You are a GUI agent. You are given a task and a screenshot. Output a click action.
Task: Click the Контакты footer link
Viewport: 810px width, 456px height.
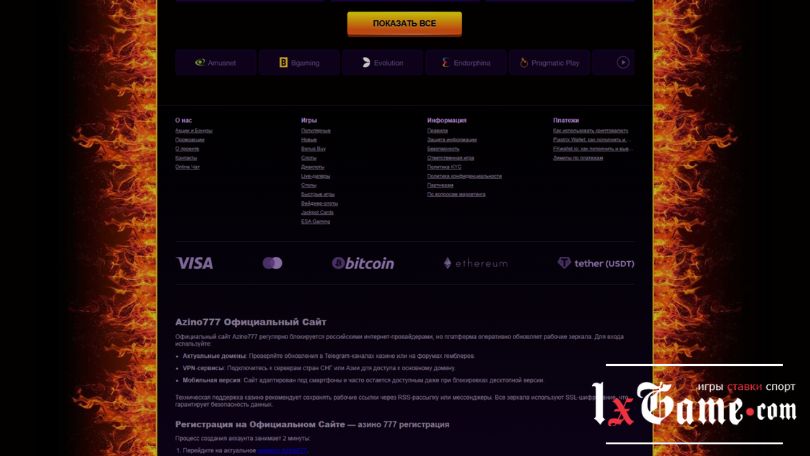click(x=186, y=158)
